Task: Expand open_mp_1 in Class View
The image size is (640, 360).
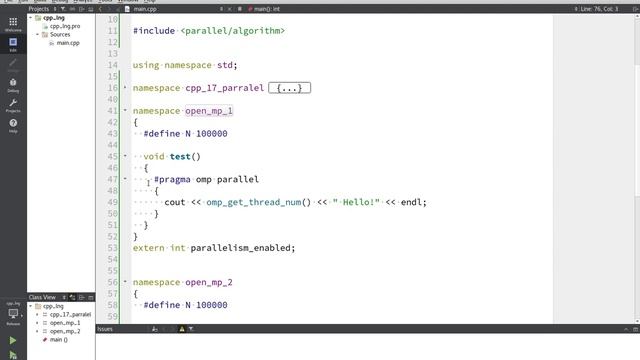Action: point(38,323)
